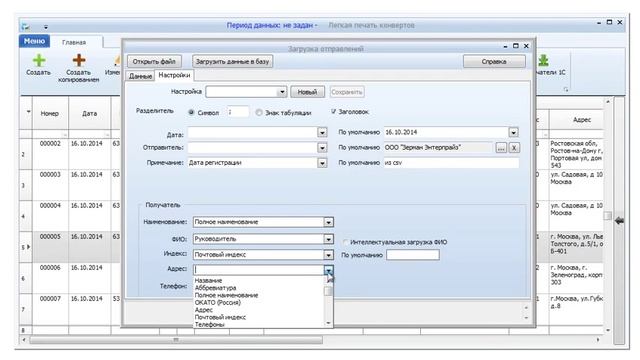This screenshot has height=360, width=640.
Task: Expand the Индекс dropdown
Action: pos(328,255)
